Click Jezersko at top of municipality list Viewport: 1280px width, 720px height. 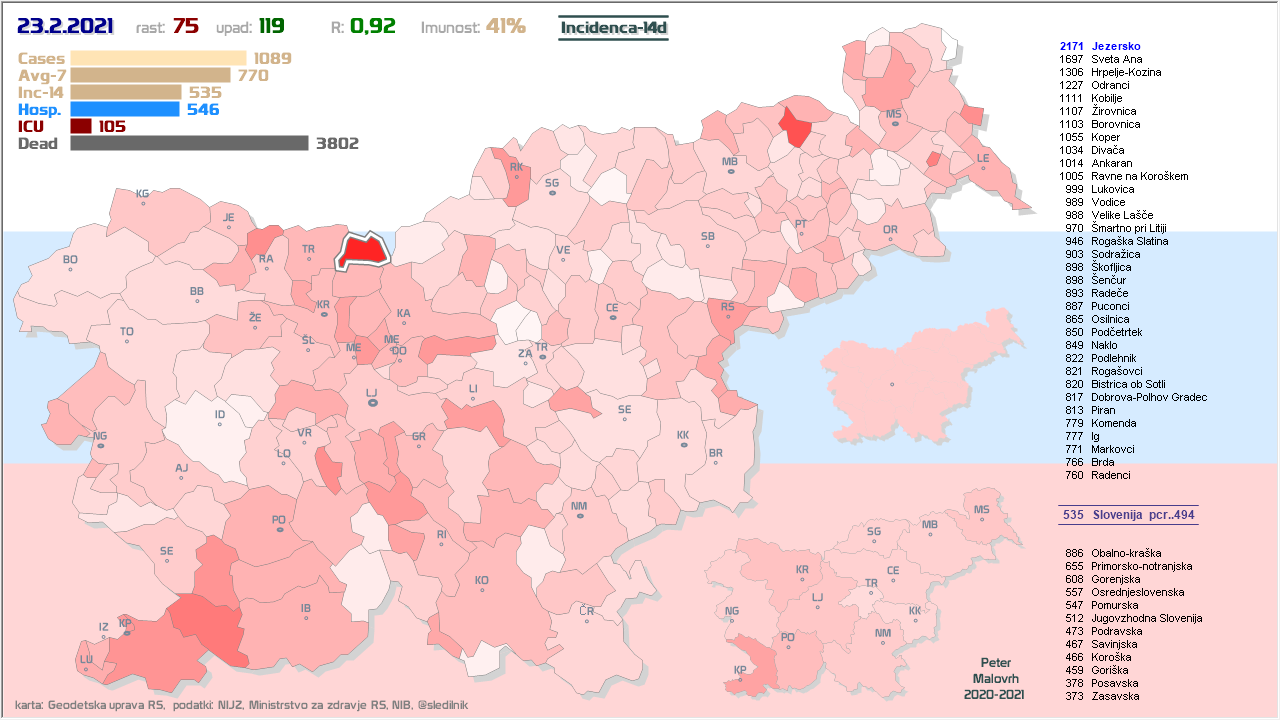click(1116, 46)
